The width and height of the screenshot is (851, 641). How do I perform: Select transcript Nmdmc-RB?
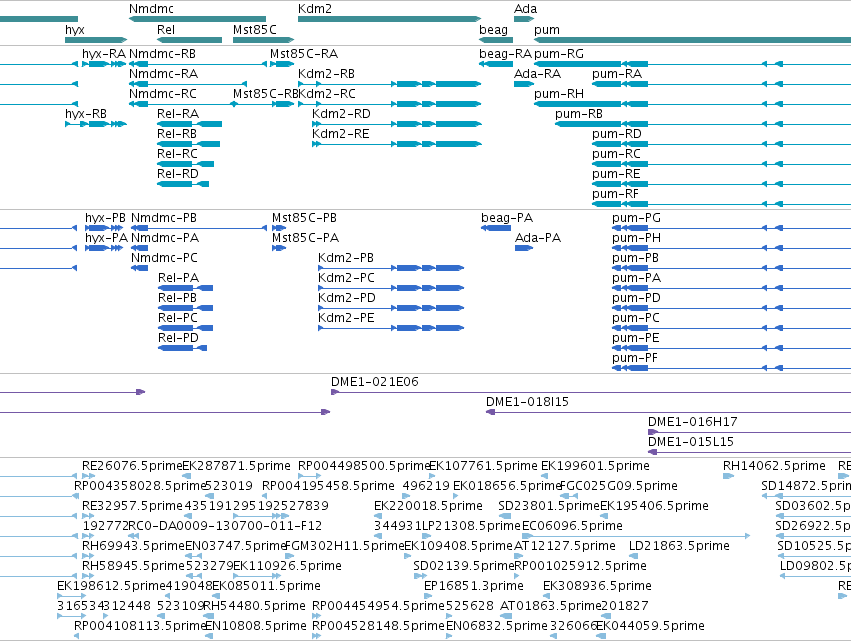coord(162,54)
